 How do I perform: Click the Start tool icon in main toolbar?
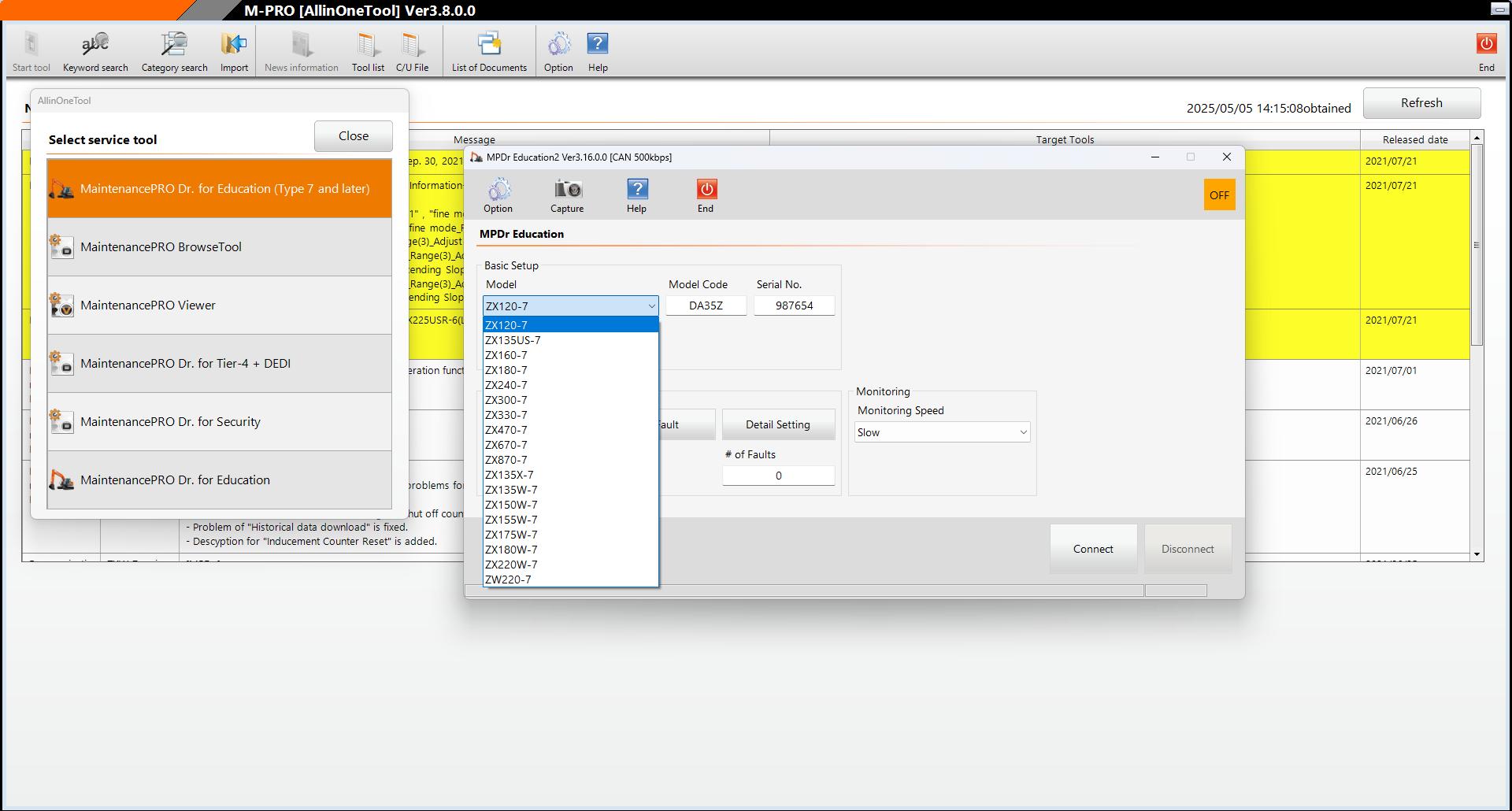[x=31, y=52]
